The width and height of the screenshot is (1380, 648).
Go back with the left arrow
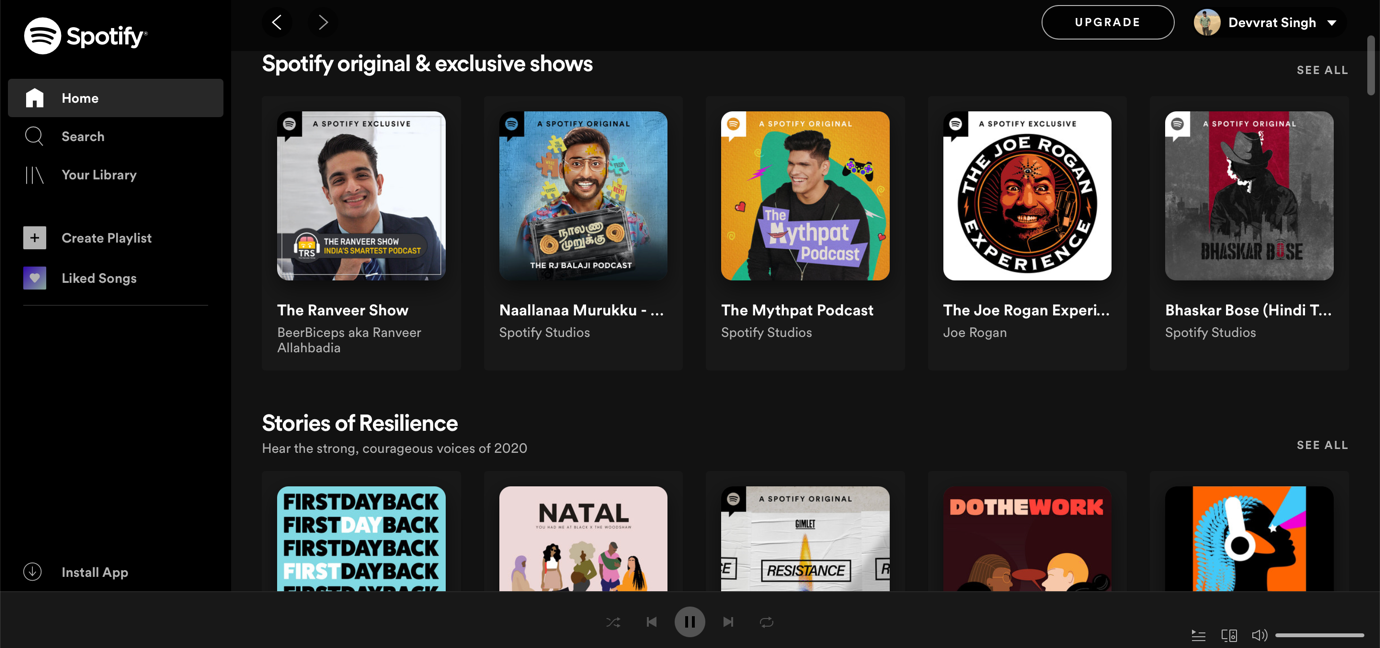pos(277,22)
